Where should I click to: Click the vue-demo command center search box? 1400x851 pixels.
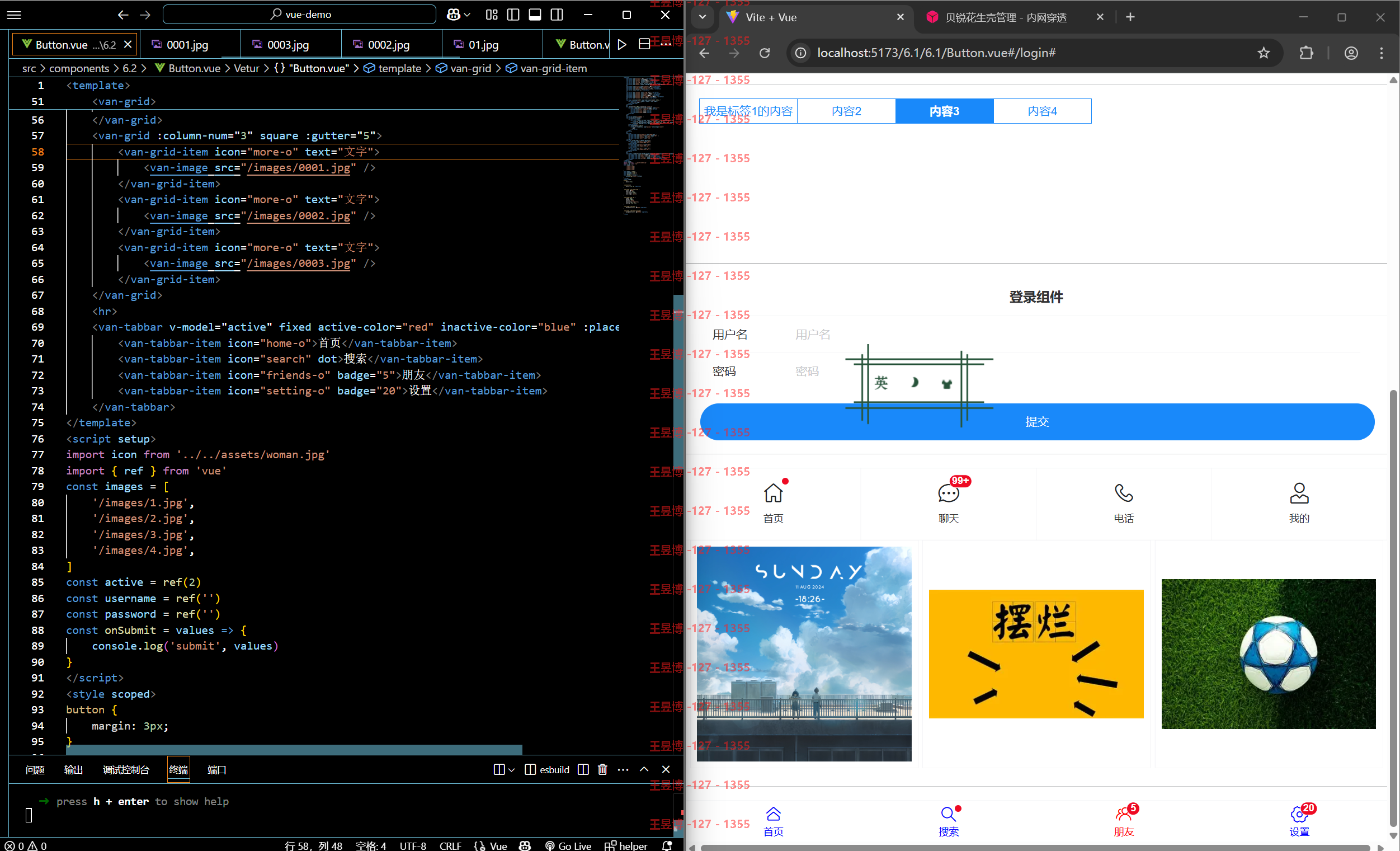[x=299, y=15]
